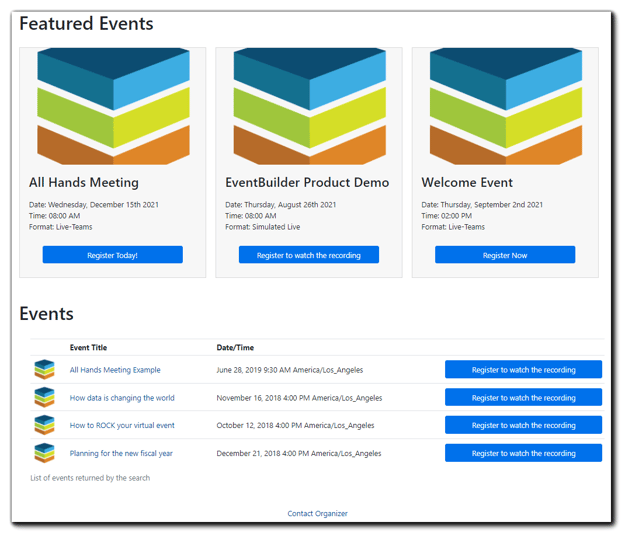Click the Register Now button for Welcome Event
This screenshot has width=632, height=543.
pyautogui.click(x=505, y=255)
